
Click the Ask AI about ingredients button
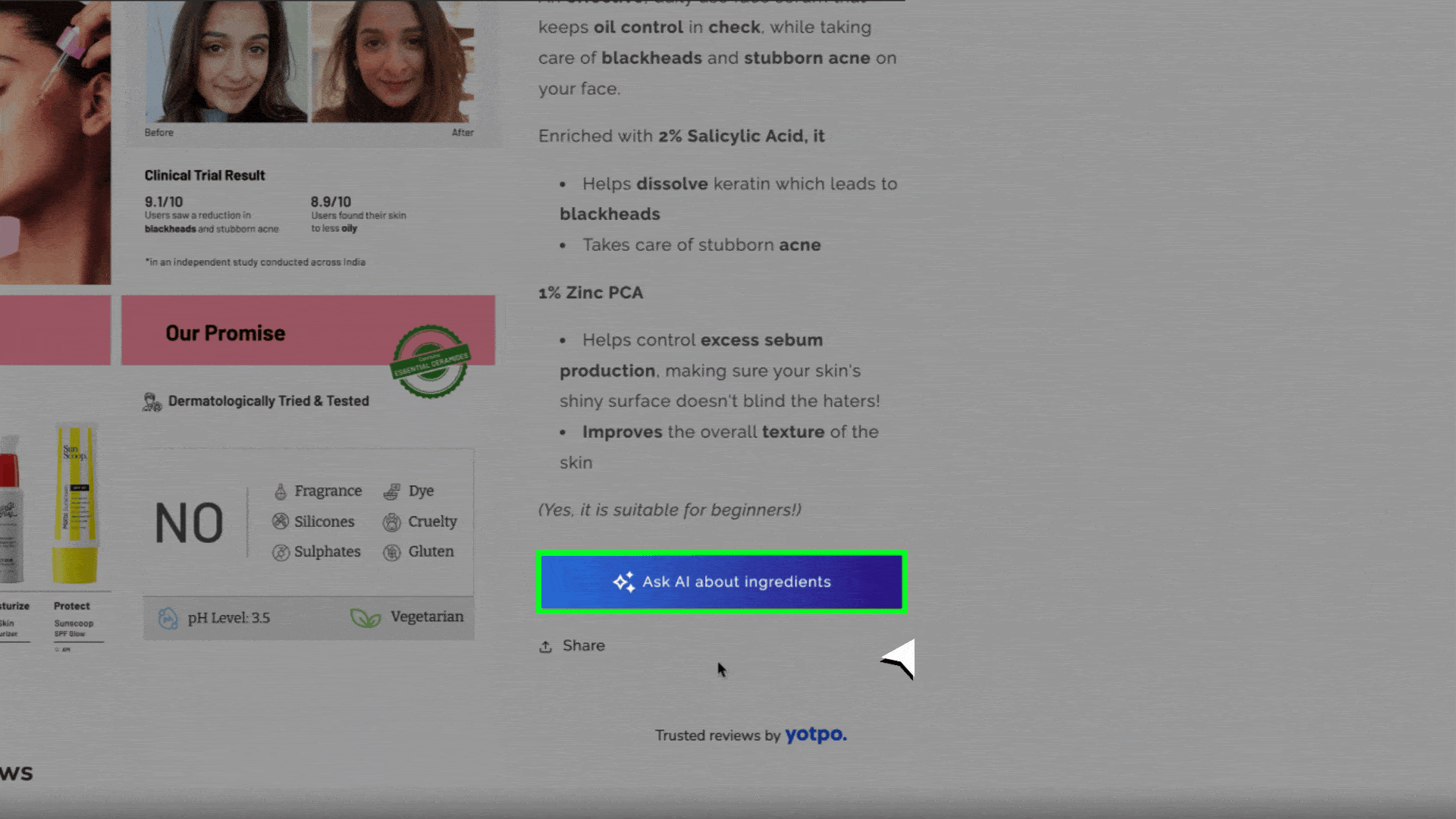722,582
